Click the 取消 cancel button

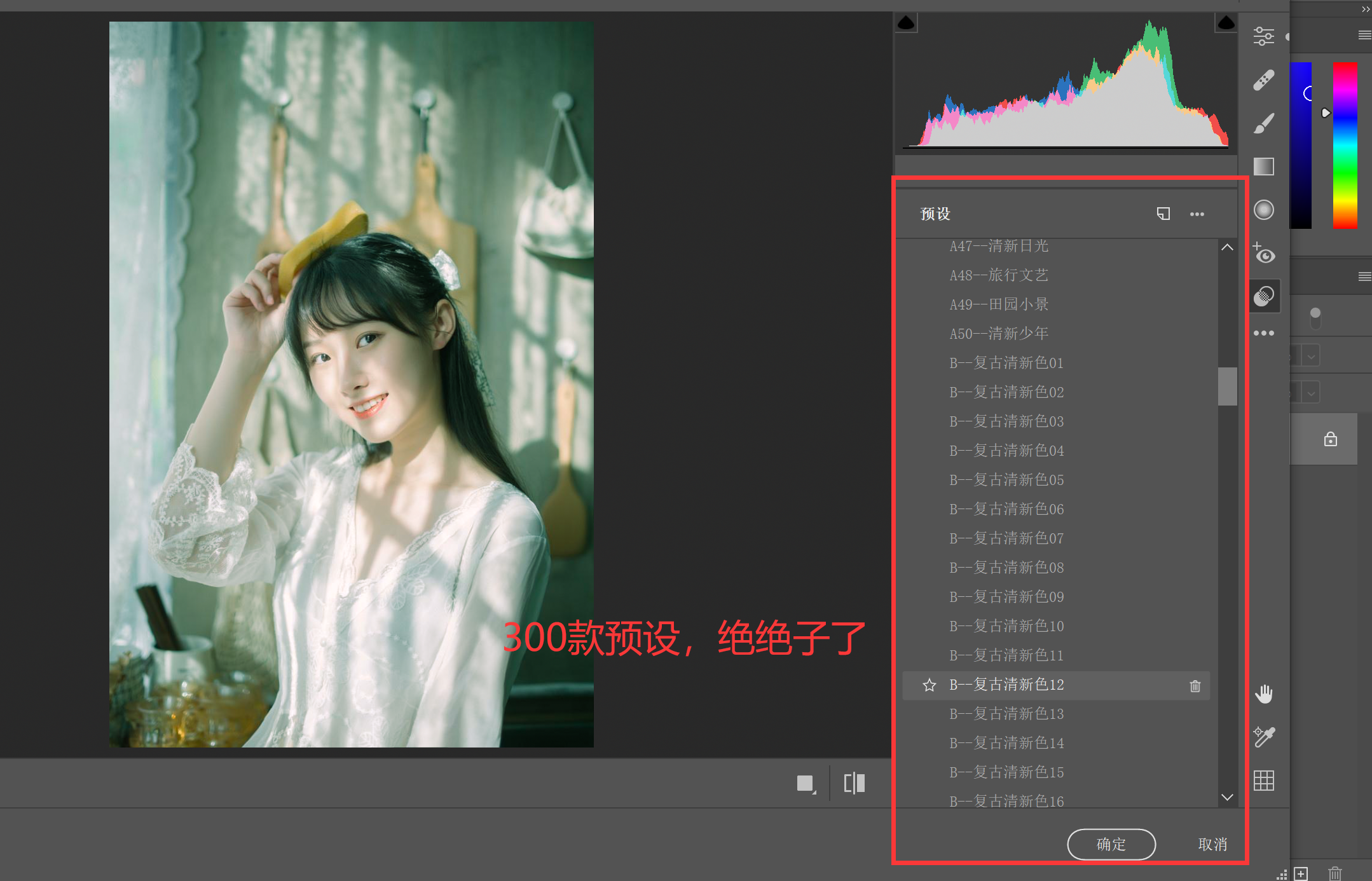(x=1212, y=844)
